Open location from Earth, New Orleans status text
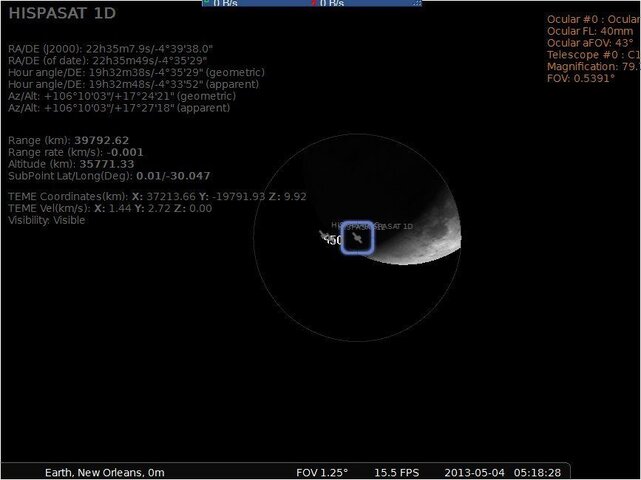The image size is (641, 480). tap(105, 473)
